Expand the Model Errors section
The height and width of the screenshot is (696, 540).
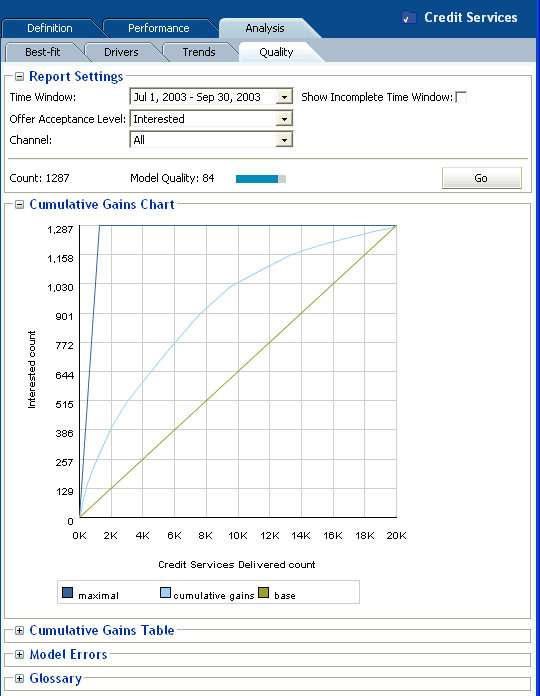click(19, 654)
